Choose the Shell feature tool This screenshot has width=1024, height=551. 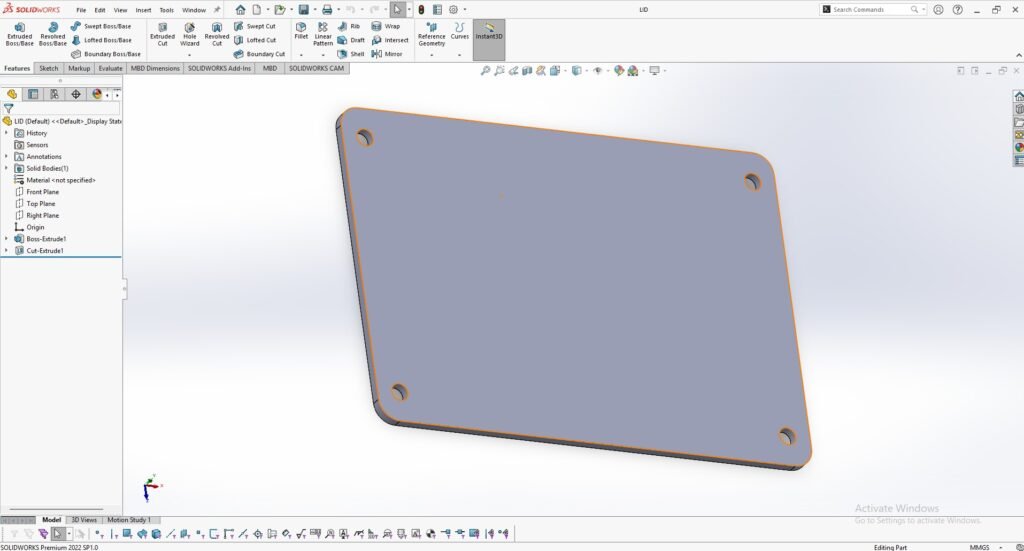(x=351, y=54)
